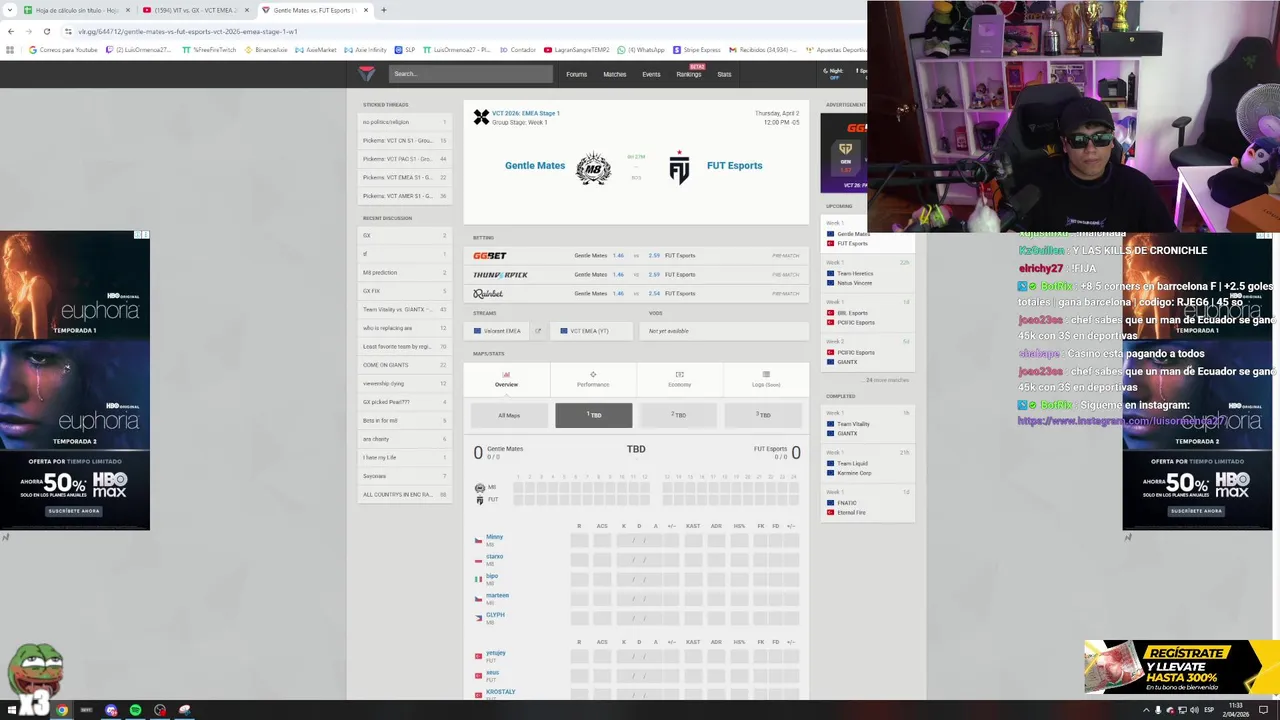Open the 'Sayonara' thread
This screenshot has height=720, width=1280.
[405, 476]
